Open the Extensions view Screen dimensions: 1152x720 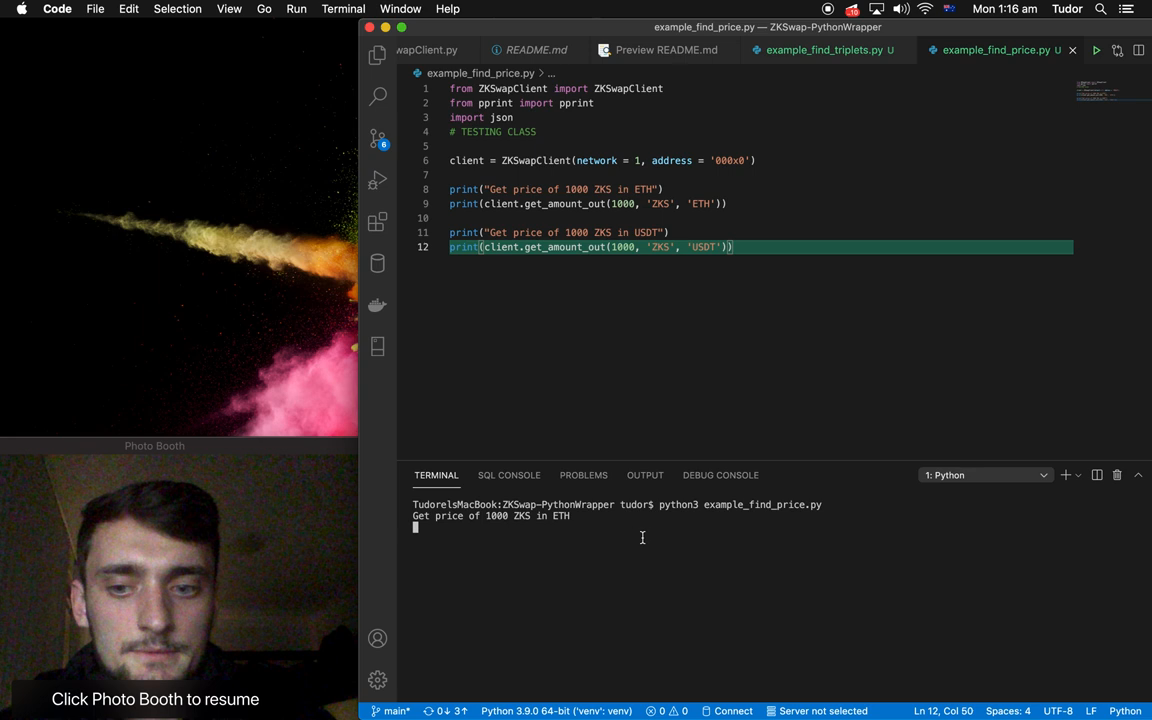(378, 221)
